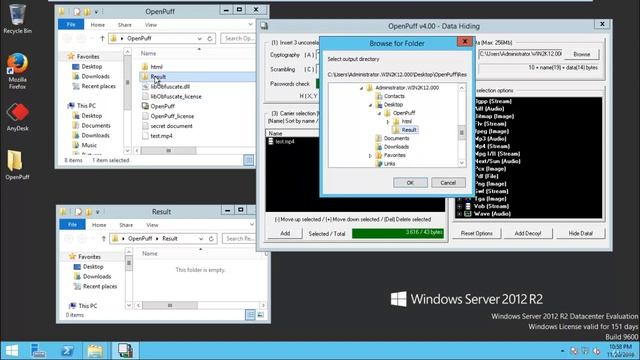
Task: Open Share tab in OpenPuff explorer window
Action: 124,25
